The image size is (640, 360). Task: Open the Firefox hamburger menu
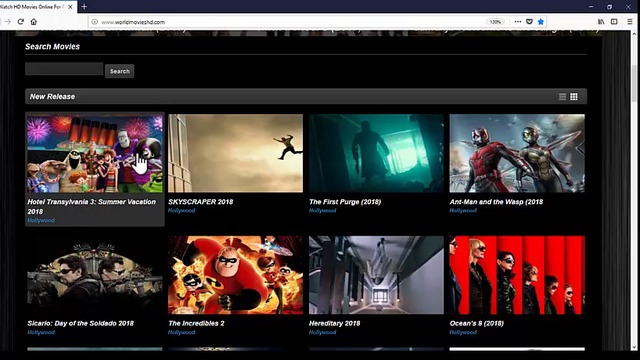[x=630, y=22]
